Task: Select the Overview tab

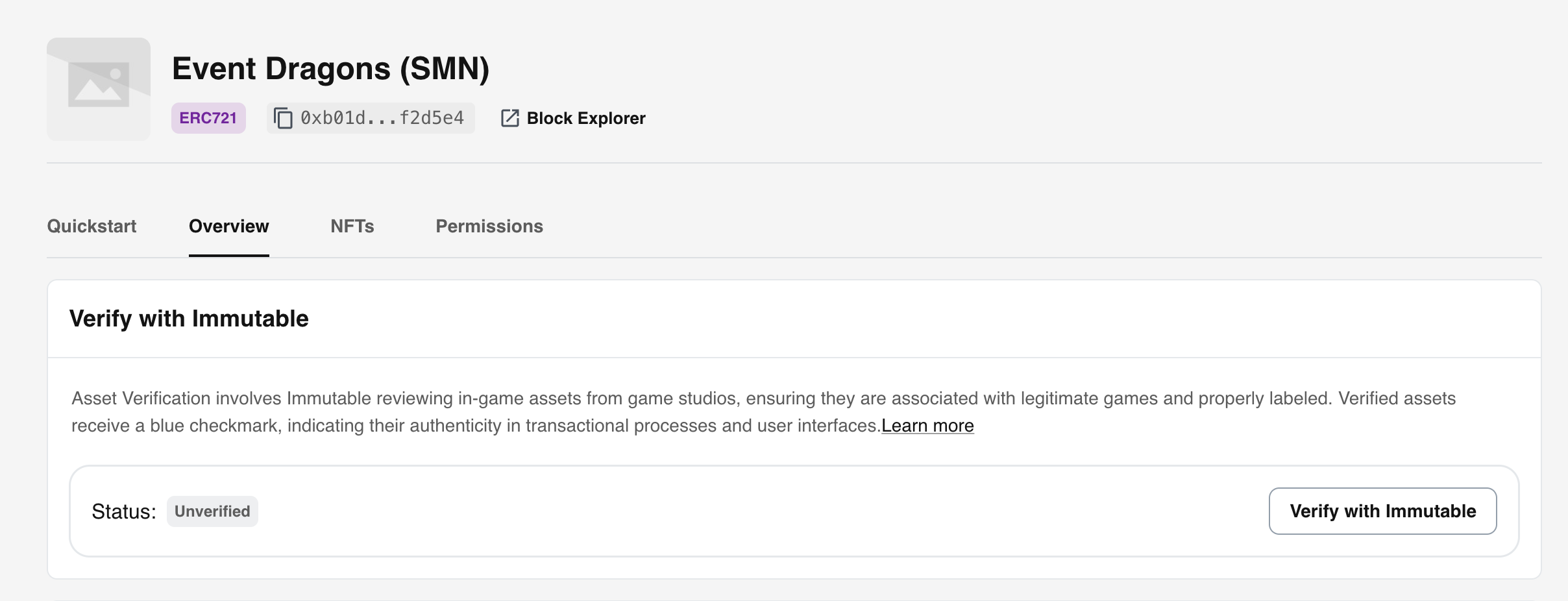Action: (x=228, y=226)
